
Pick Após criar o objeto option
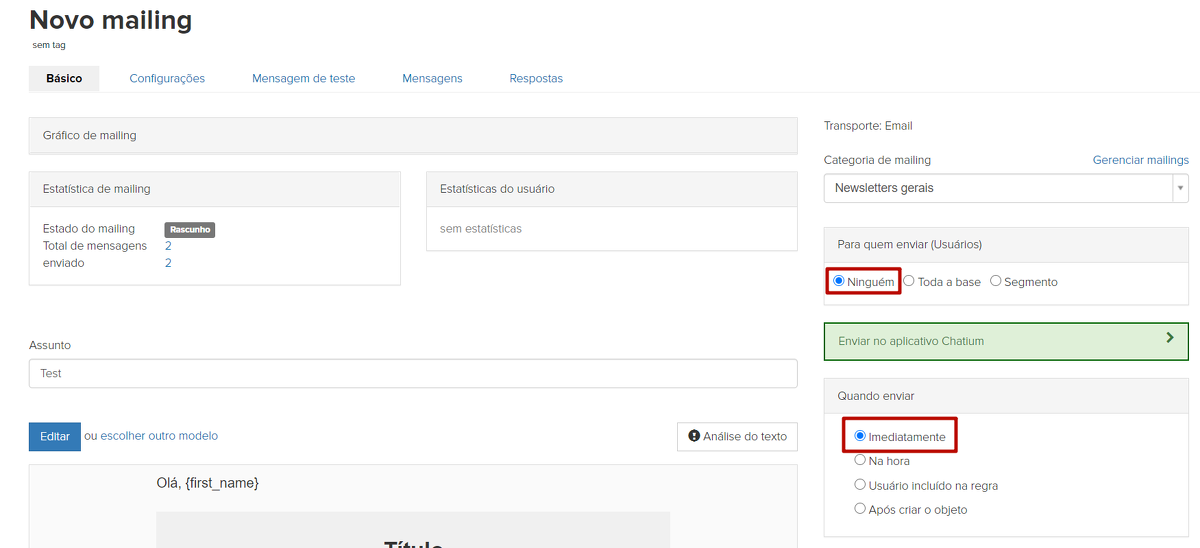[x=860, y=508]
